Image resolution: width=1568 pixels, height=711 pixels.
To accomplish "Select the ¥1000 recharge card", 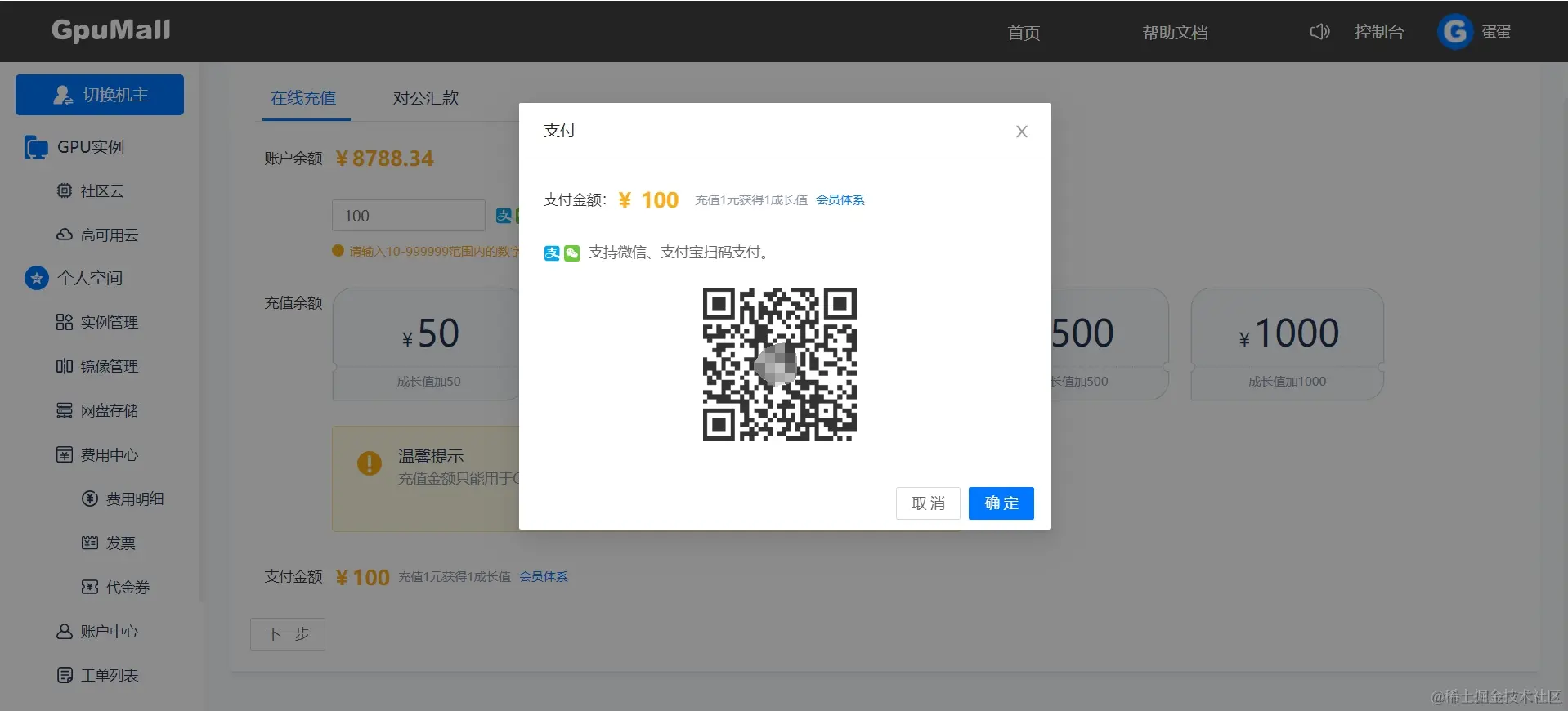I will pos(1288,344).
